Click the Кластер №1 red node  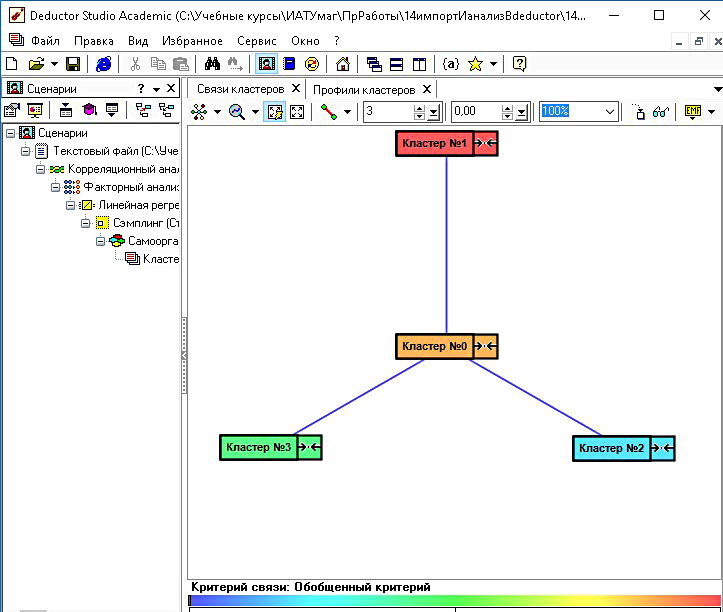point(446,143)
